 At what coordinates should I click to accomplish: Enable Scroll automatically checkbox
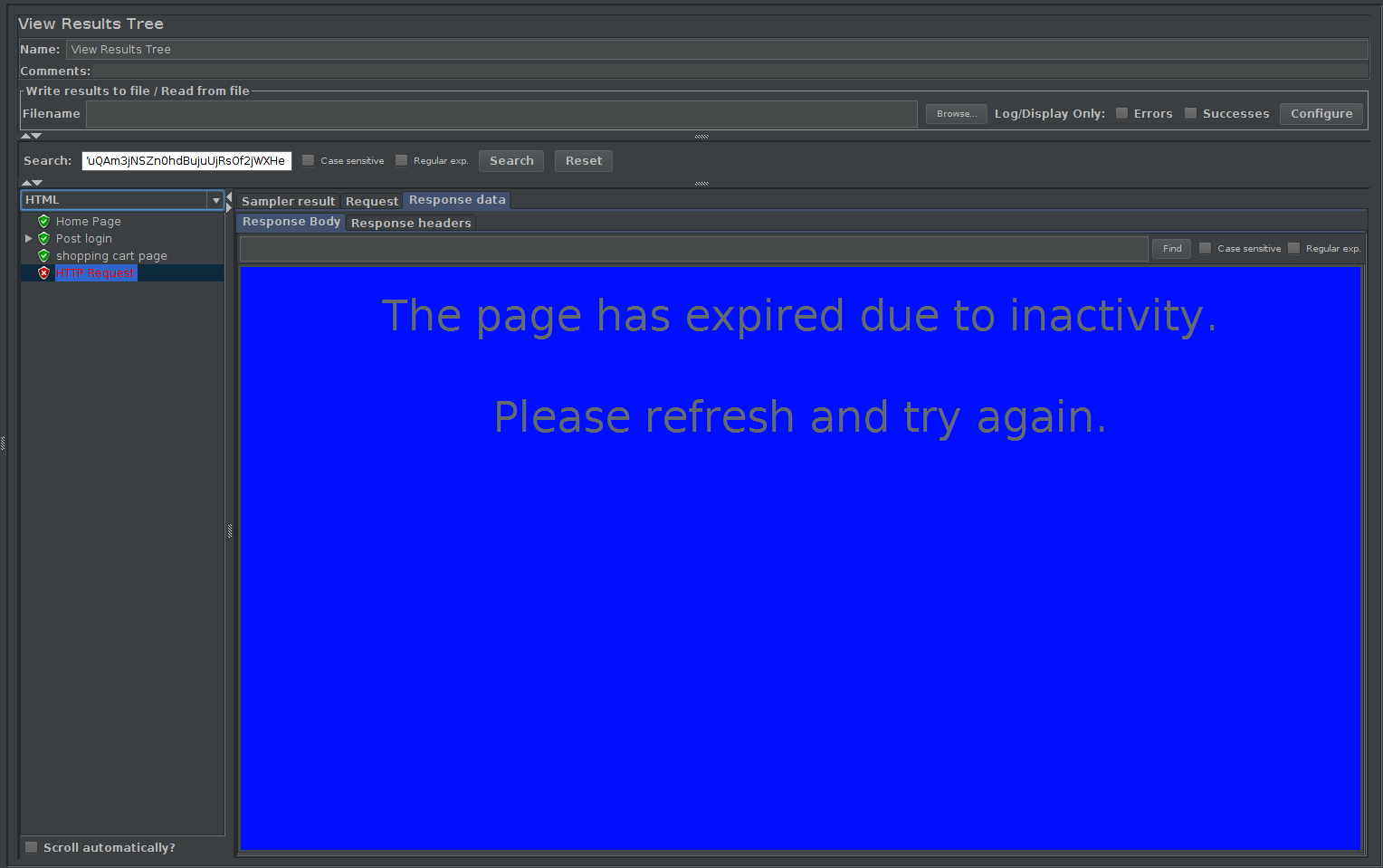tap(32, 847)
